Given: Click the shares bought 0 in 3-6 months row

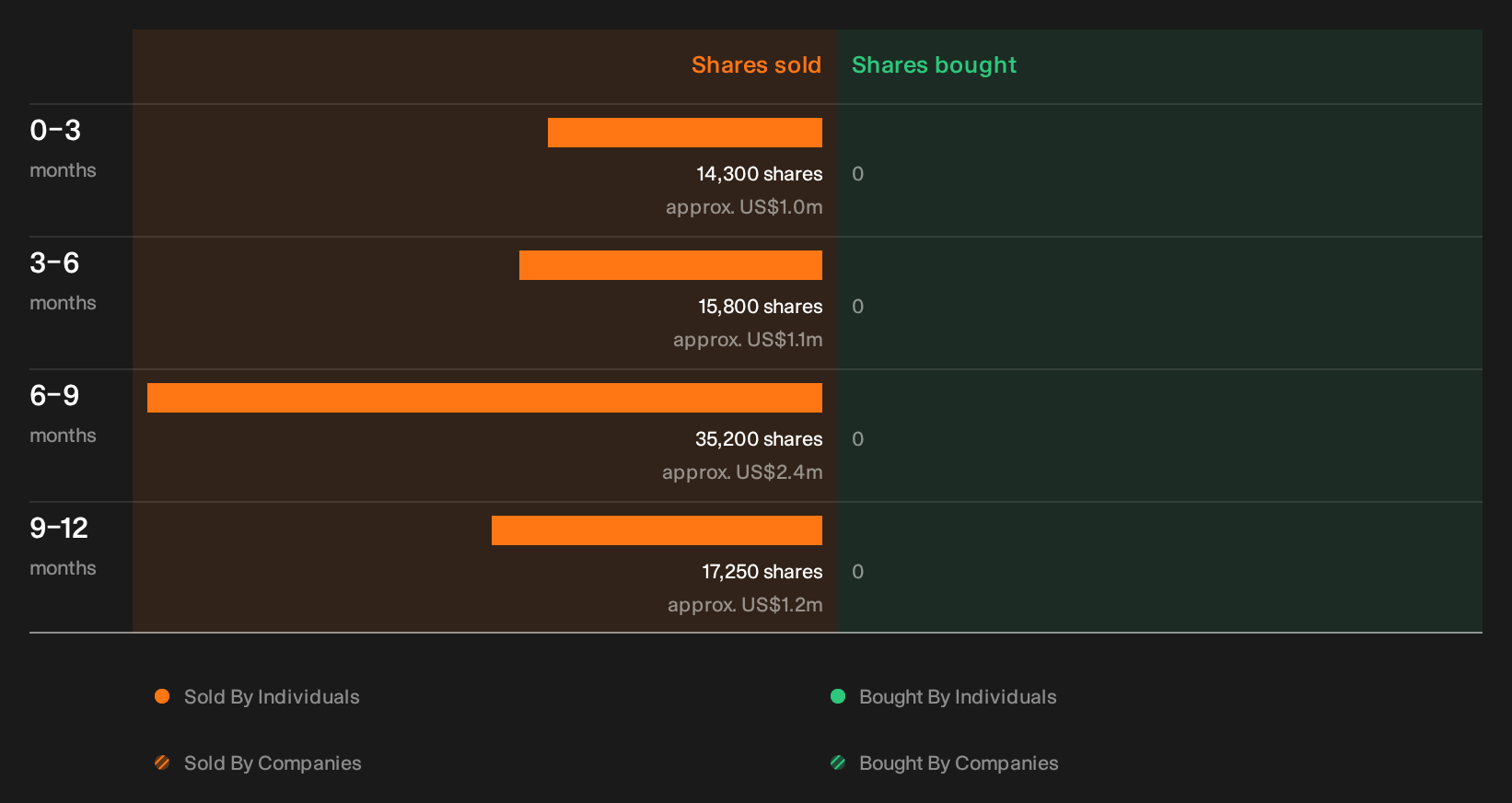Looking at the screenshot, I should coord(857,307).
